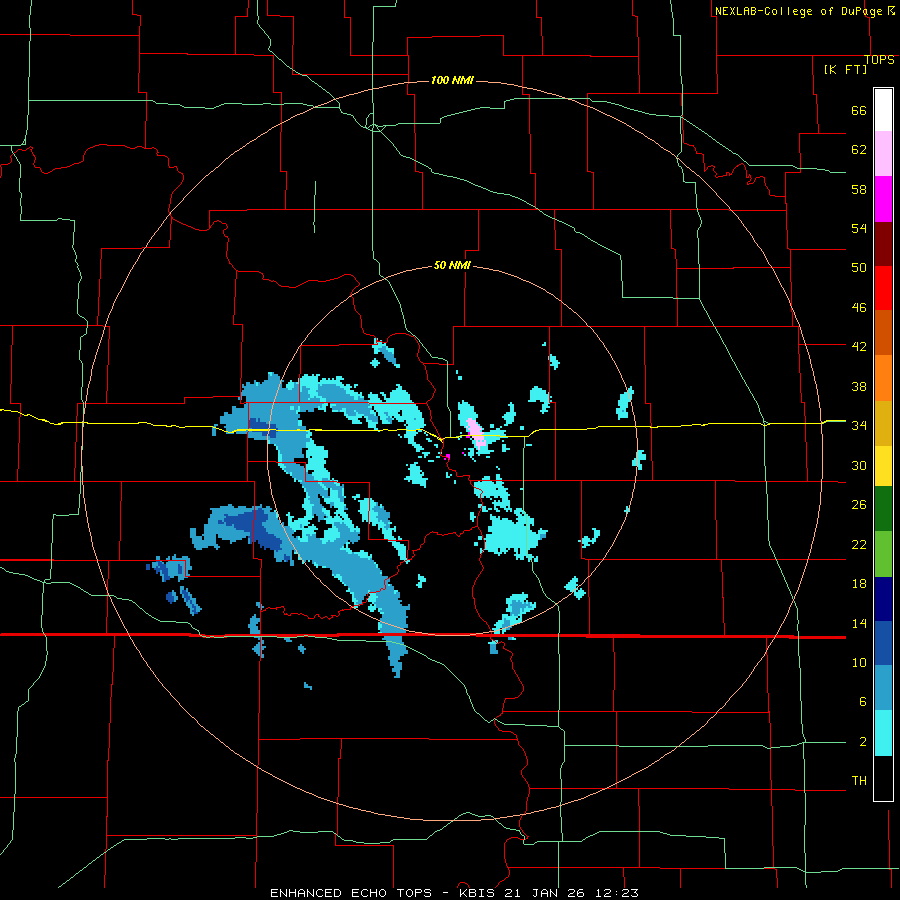Select the dark red 54 kft swatch
The width and height of the screenshot is (900, 900).
click(883, 244)
